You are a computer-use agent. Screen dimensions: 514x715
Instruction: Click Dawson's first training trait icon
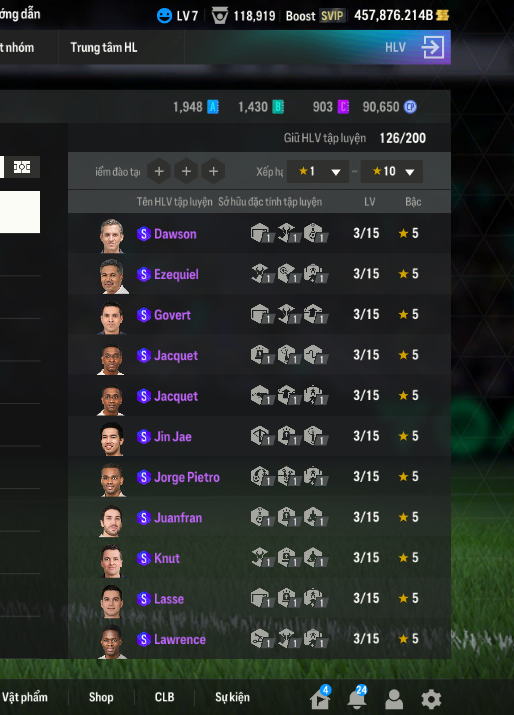(x=261, y=233)
